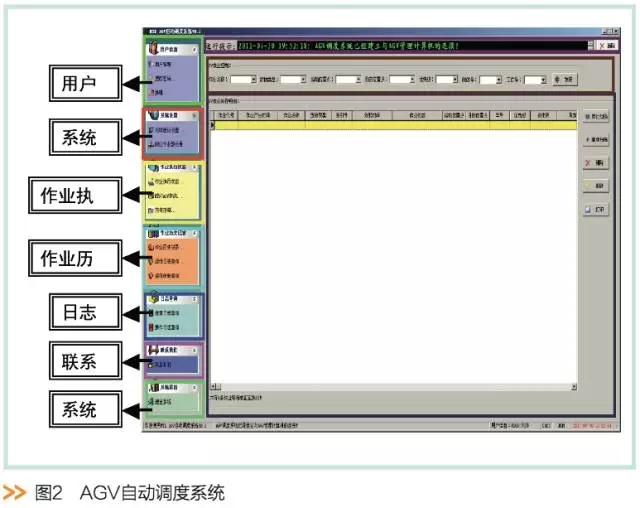Open first item in red-outlined system settings panel
The width and height of the screenshot is (640, 508).
pos(168,129)
